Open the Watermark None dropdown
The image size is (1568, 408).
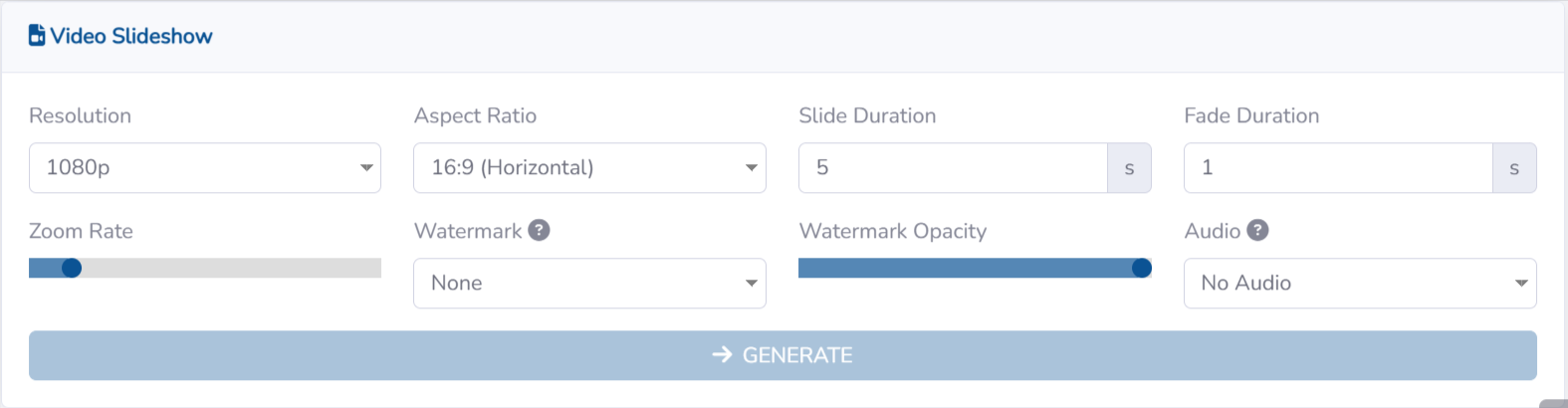tap(589, 284)
